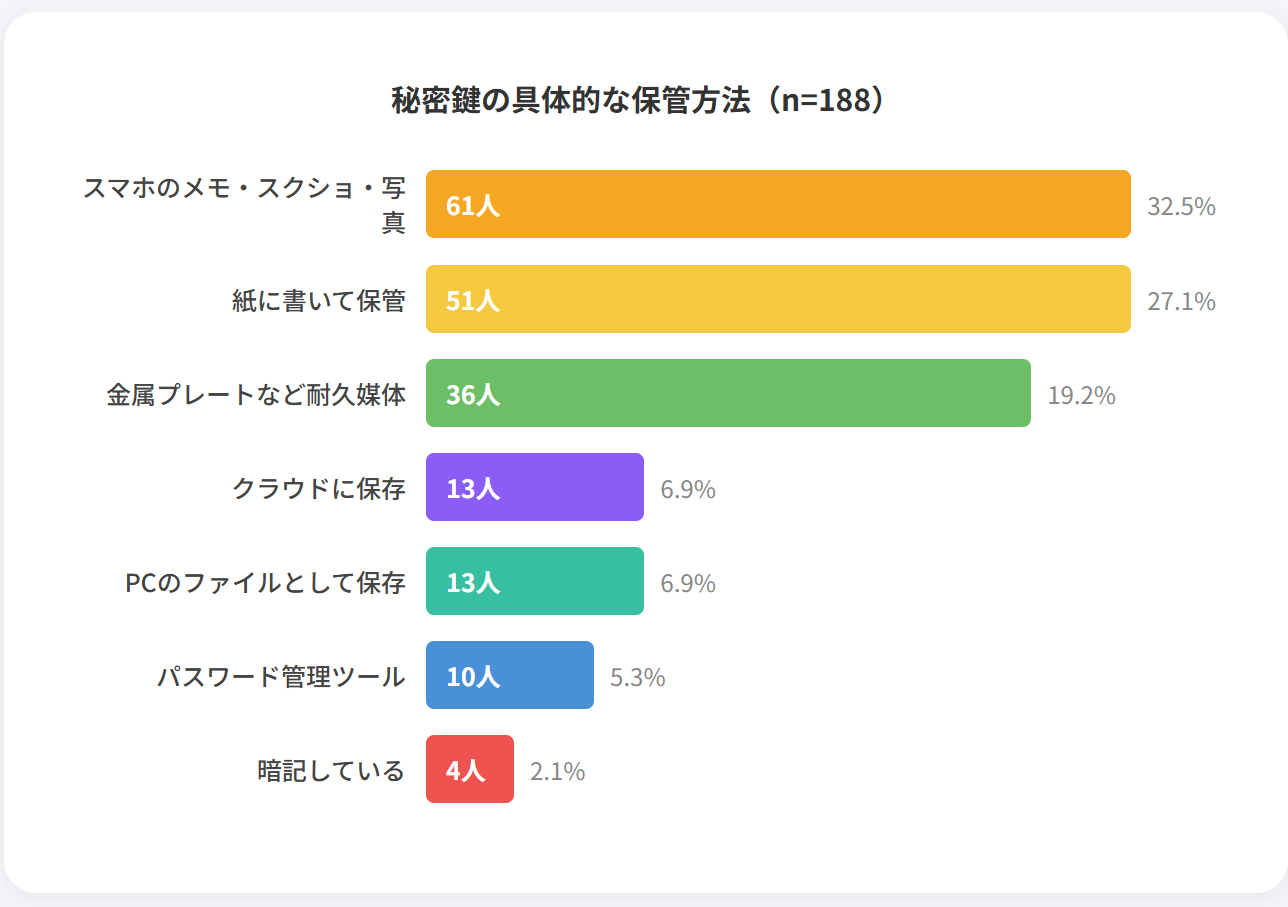Click the パスワード管理ツール label
The image size is (1288, 907).
(281, 676)
